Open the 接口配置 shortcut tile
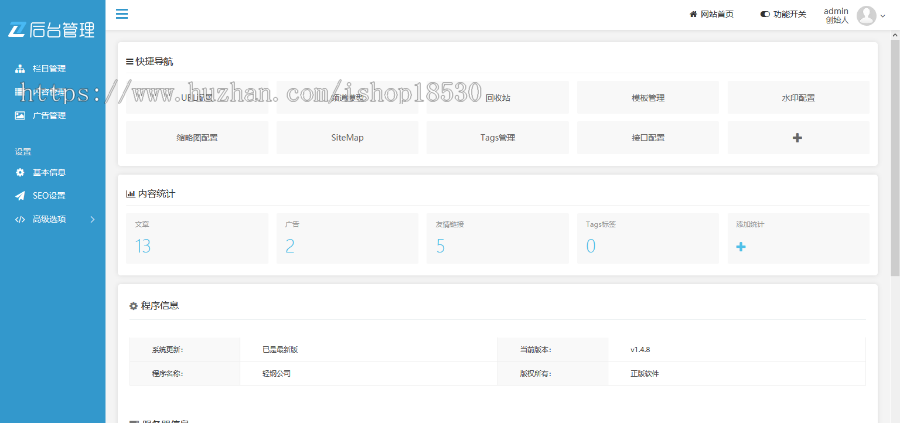Screen dimensions: 900x423 [647, 138]
